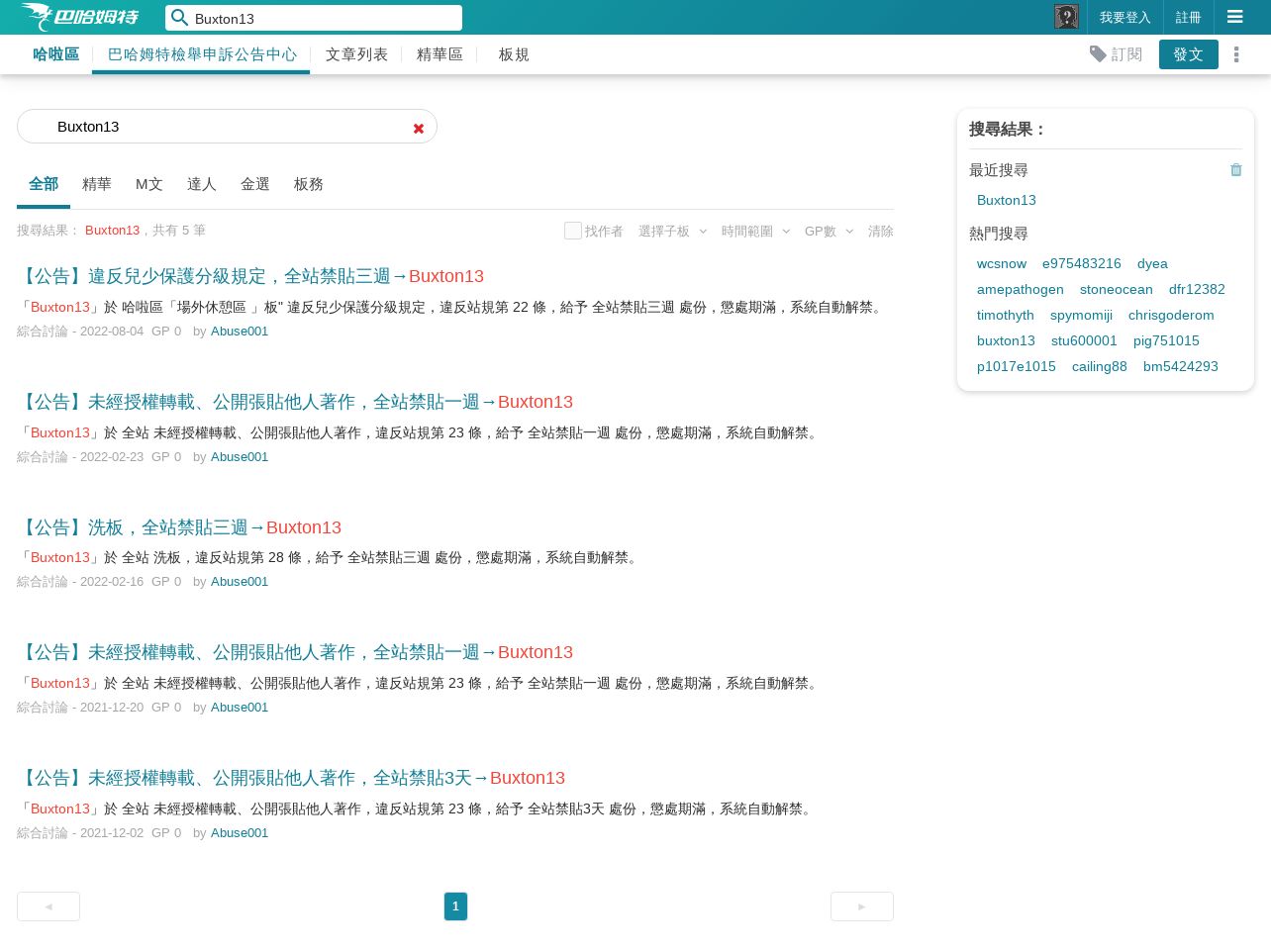
Task: Go to previous page arrow
Action: pos(49,906)
